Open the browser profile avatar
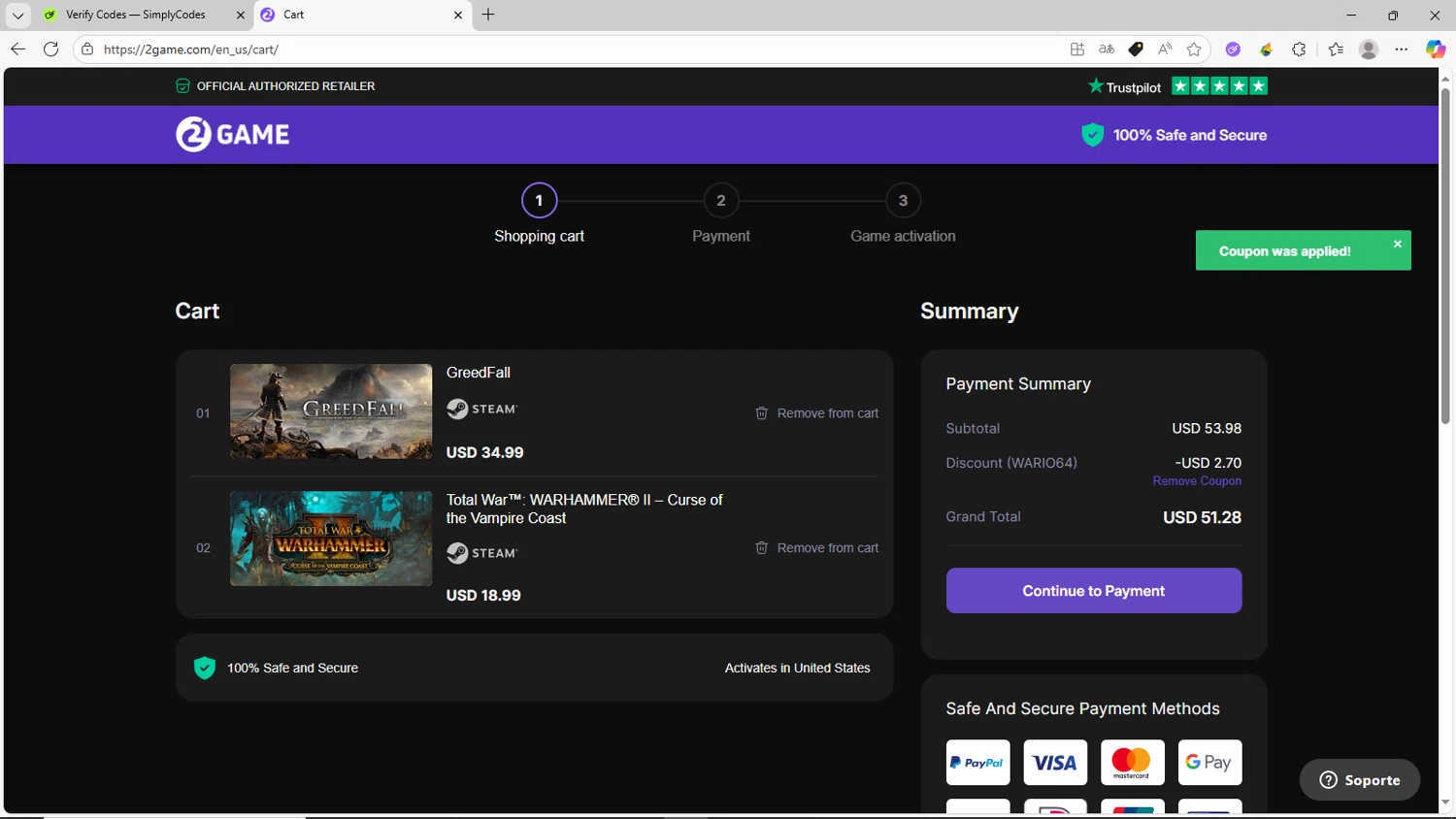 1369,49
